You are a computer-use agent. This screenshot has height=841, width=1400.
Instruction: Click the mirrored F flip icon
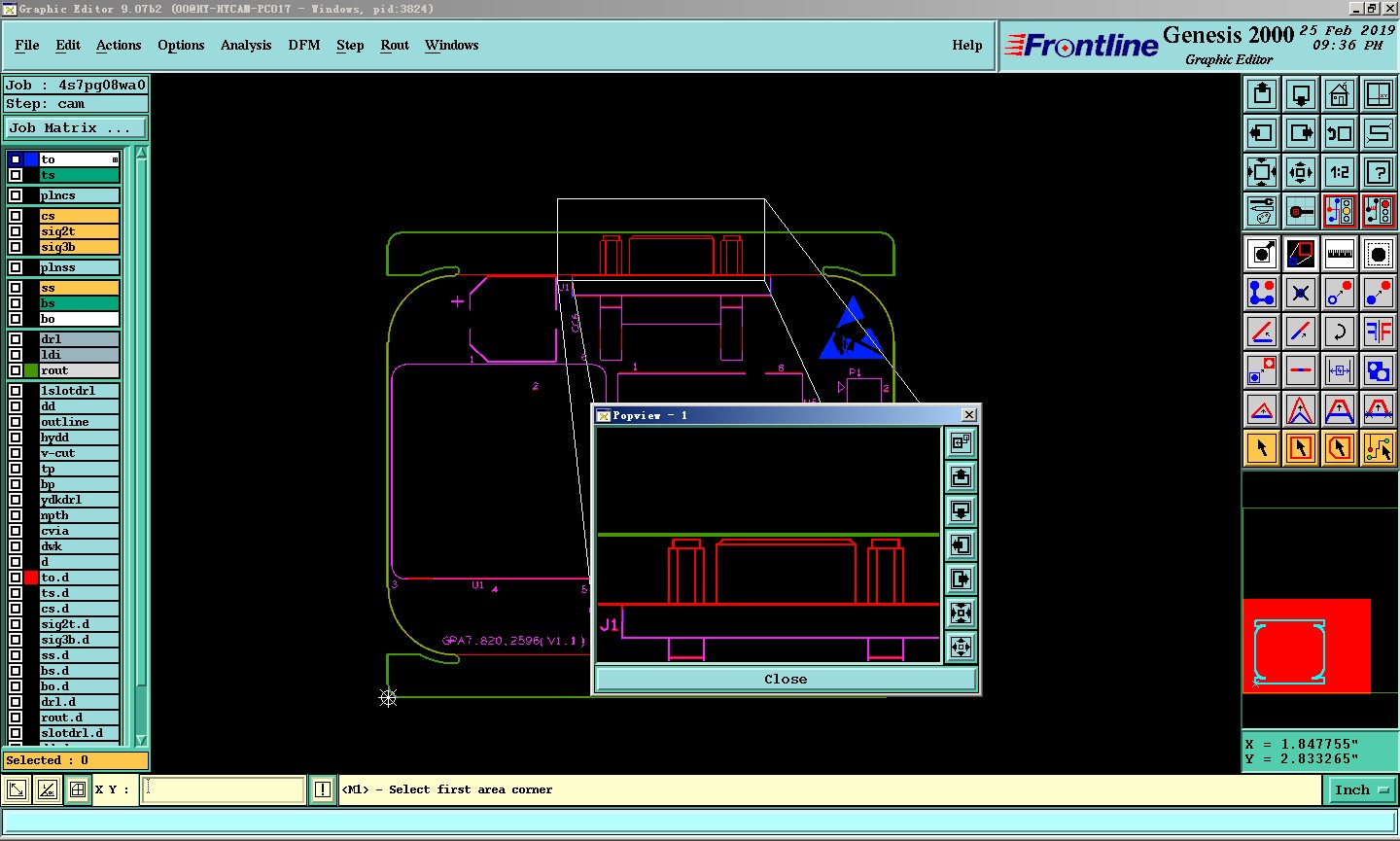tap(1379, 332)
